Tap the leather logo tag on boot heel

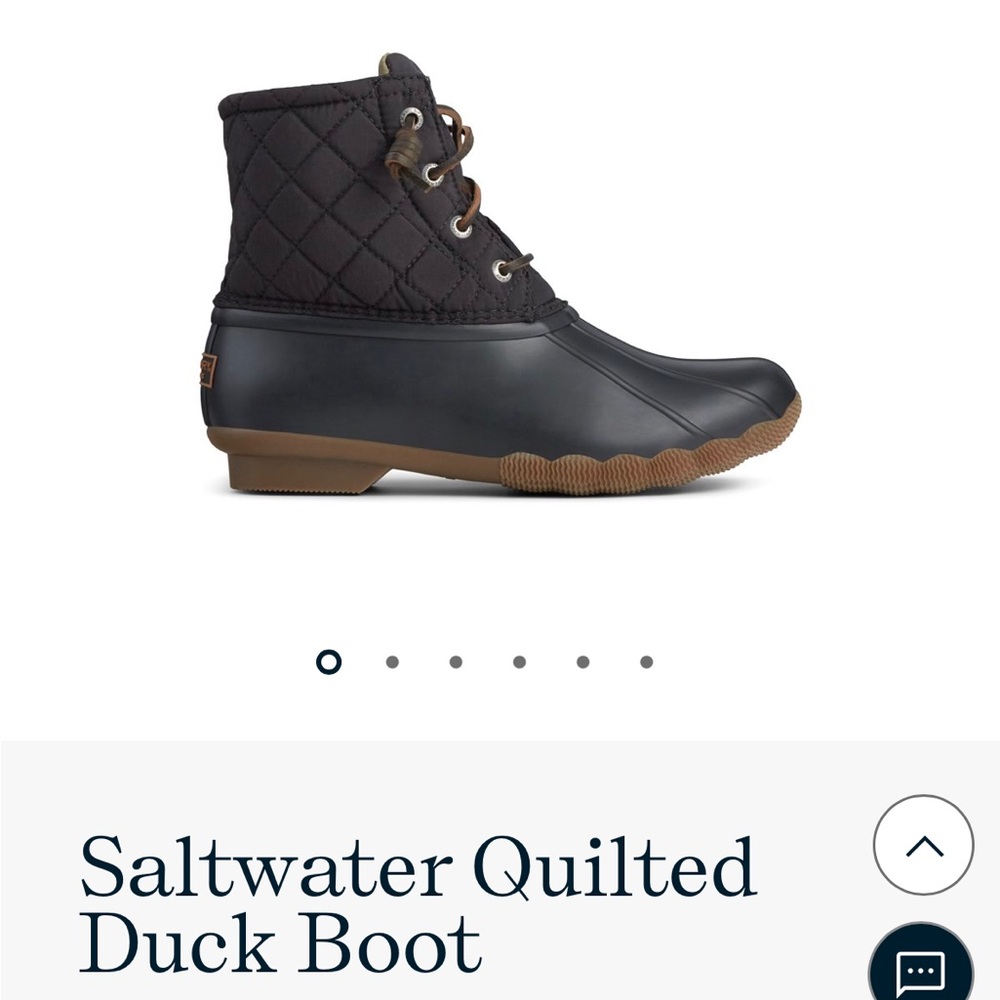tap(208, 370)
